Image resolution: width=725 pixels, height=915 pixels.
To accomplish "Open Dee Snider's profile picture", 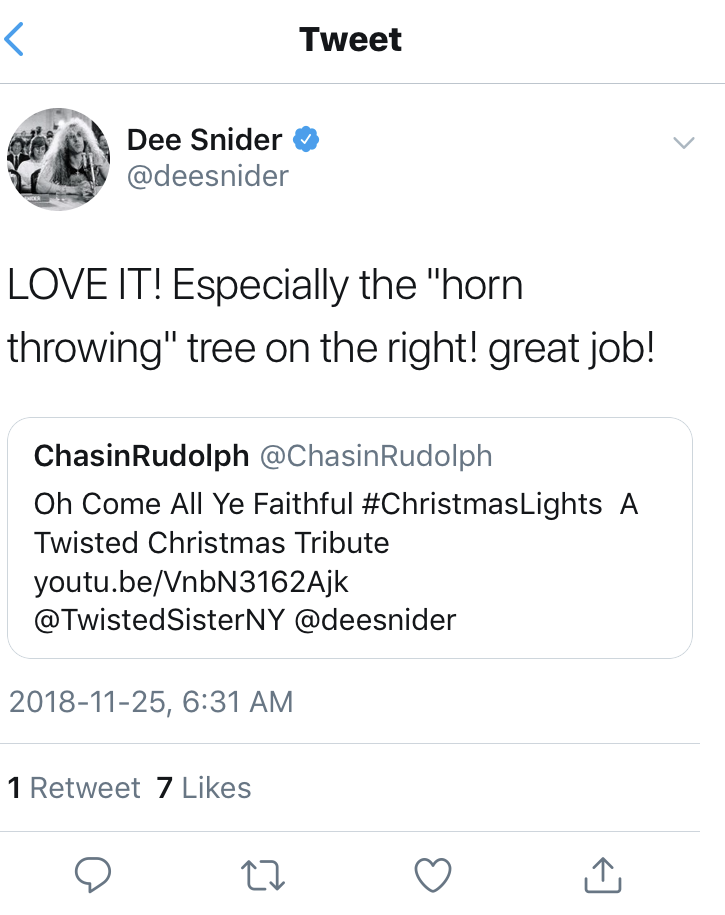I will point(59,159).
